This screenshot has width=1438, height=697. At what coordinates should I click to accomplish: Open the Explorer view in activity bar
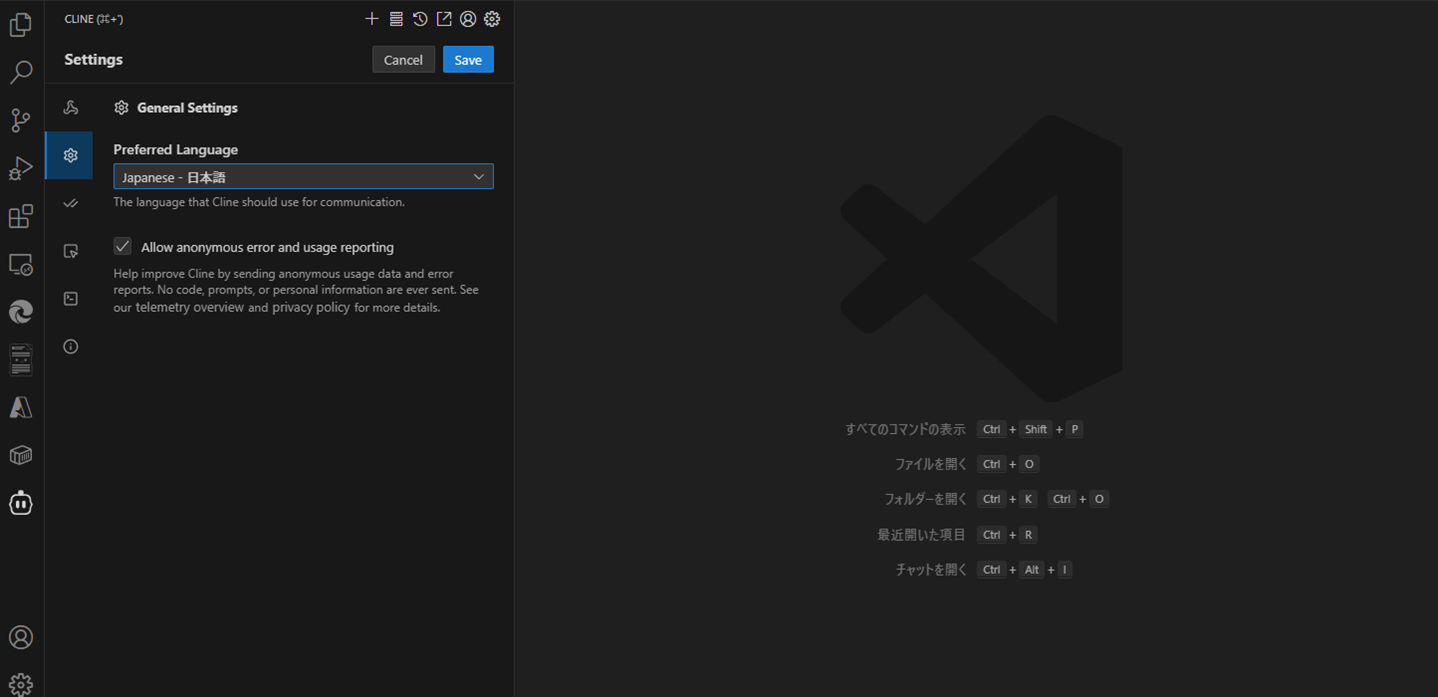tap(20, 25)
